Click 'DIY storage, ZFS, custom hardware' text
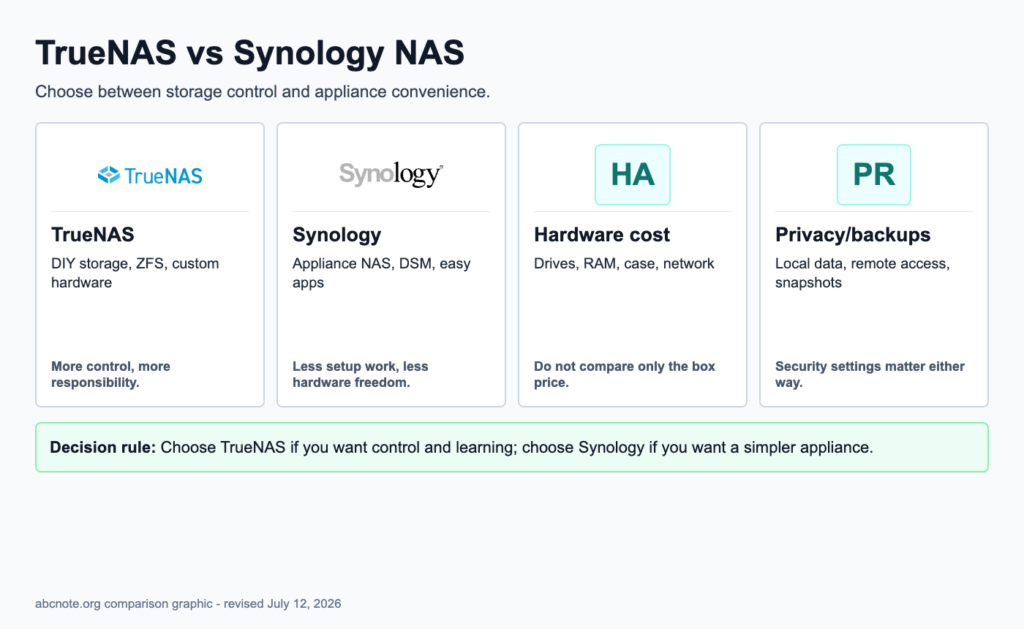 pyautogui.click(x=135, y=273)
